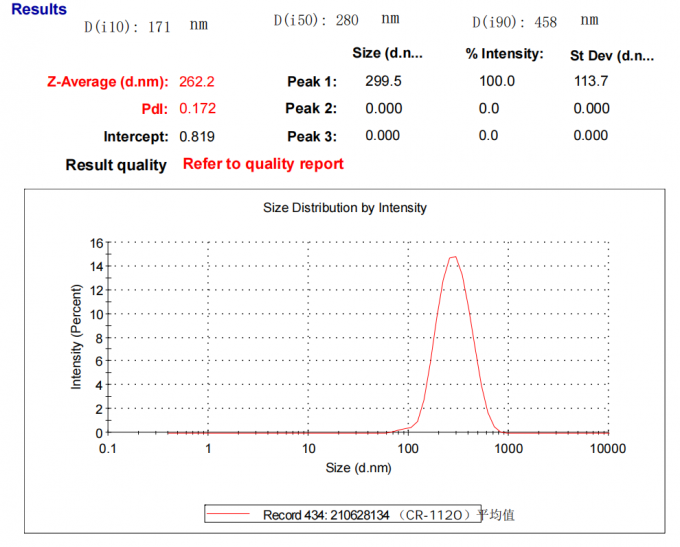Click the PdI value 0.172

(x=197, y=108)
